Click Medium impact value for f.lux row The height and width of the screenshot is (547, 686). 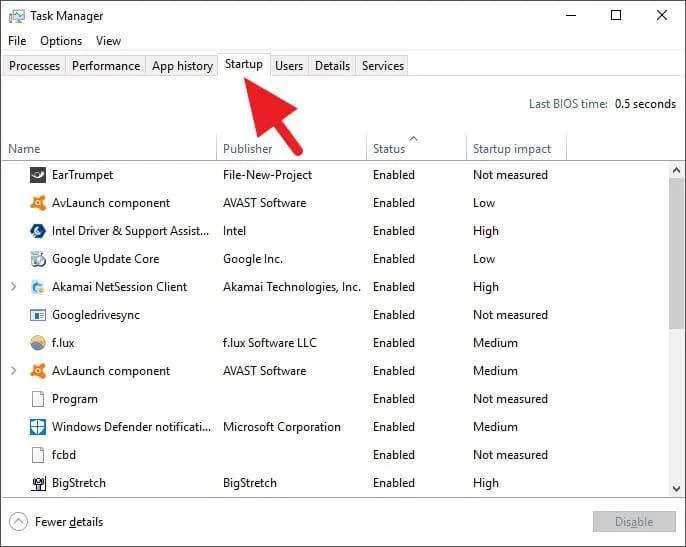495,343
